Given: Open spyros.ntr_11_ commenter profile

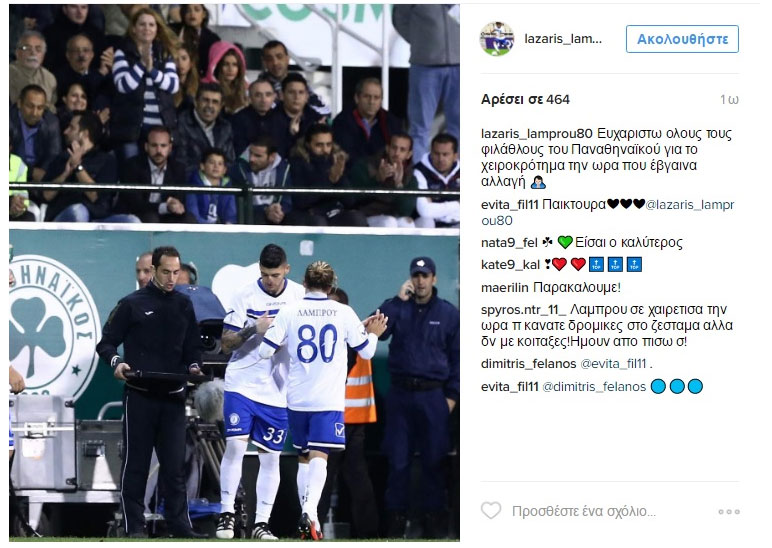Looking at the screenshot, I should (x=523, y=310).
